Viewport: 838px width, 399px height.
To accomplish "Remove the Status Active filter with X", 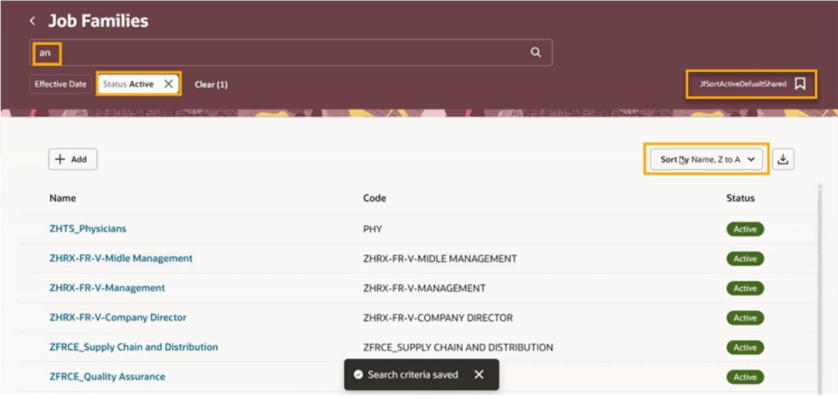I will coord(168,84).
